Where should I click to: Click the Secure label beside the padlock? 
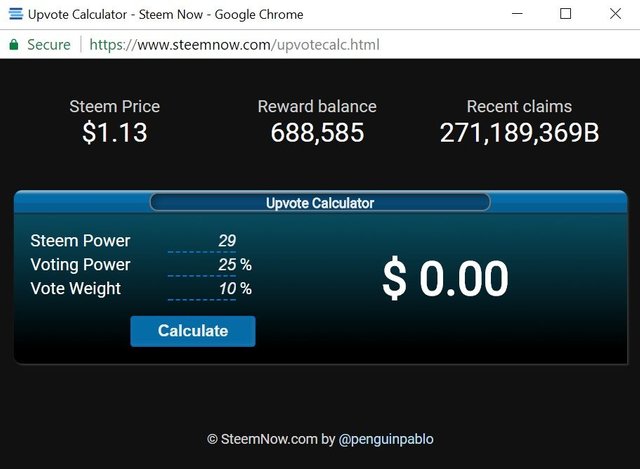[x=48, y=45]
